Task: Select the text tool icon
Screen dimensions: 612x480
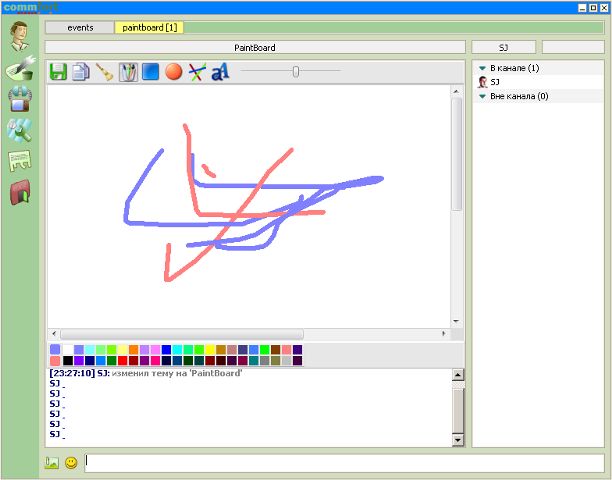Action: coord(220,72)
